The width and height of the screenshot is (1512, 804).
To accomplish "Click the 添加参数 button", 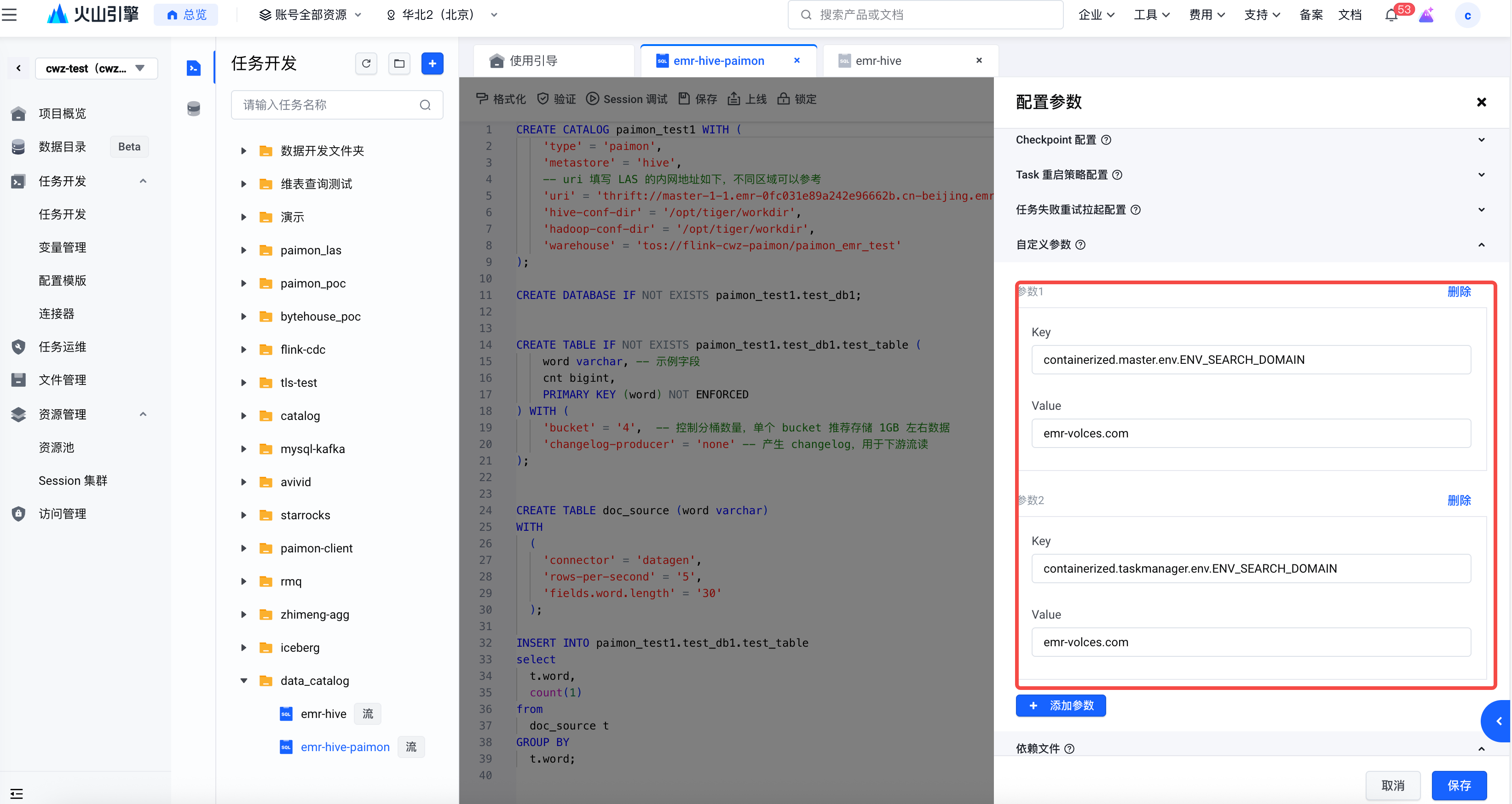I will point(1060,706).
